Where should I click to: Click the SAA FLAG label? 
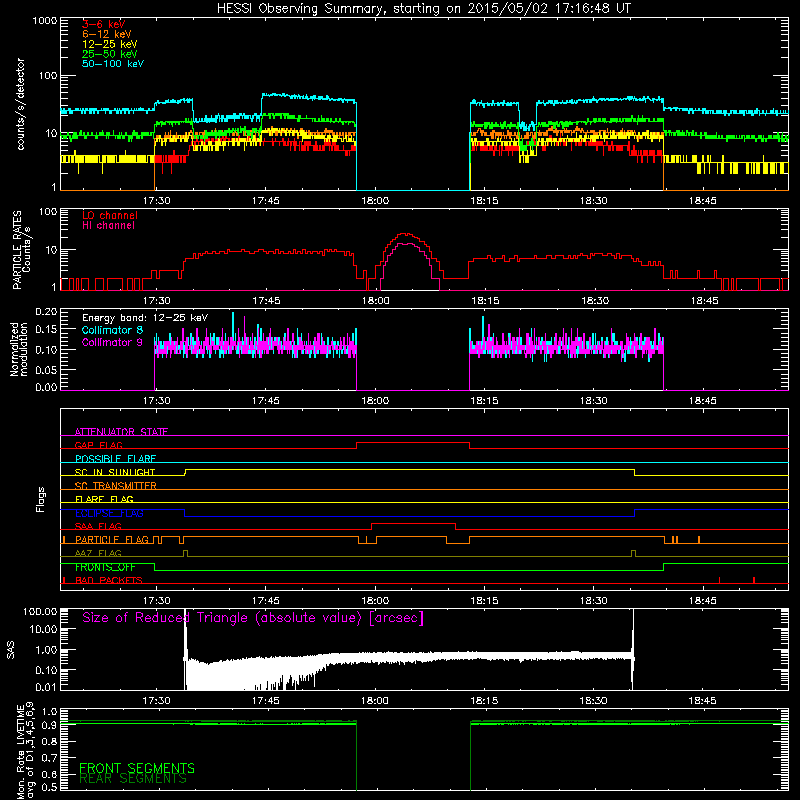click(98, 526)
